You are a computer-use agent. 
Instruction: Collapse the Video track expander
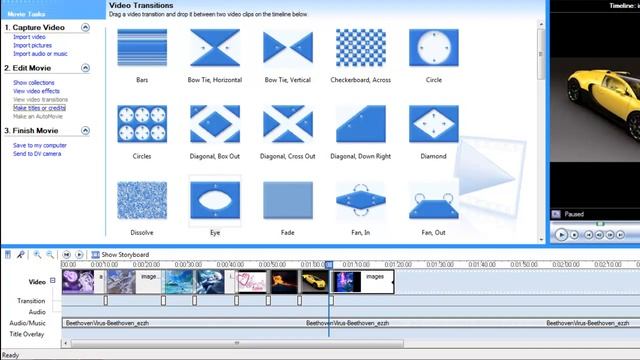pyautogui.click(x=53, y=280)
